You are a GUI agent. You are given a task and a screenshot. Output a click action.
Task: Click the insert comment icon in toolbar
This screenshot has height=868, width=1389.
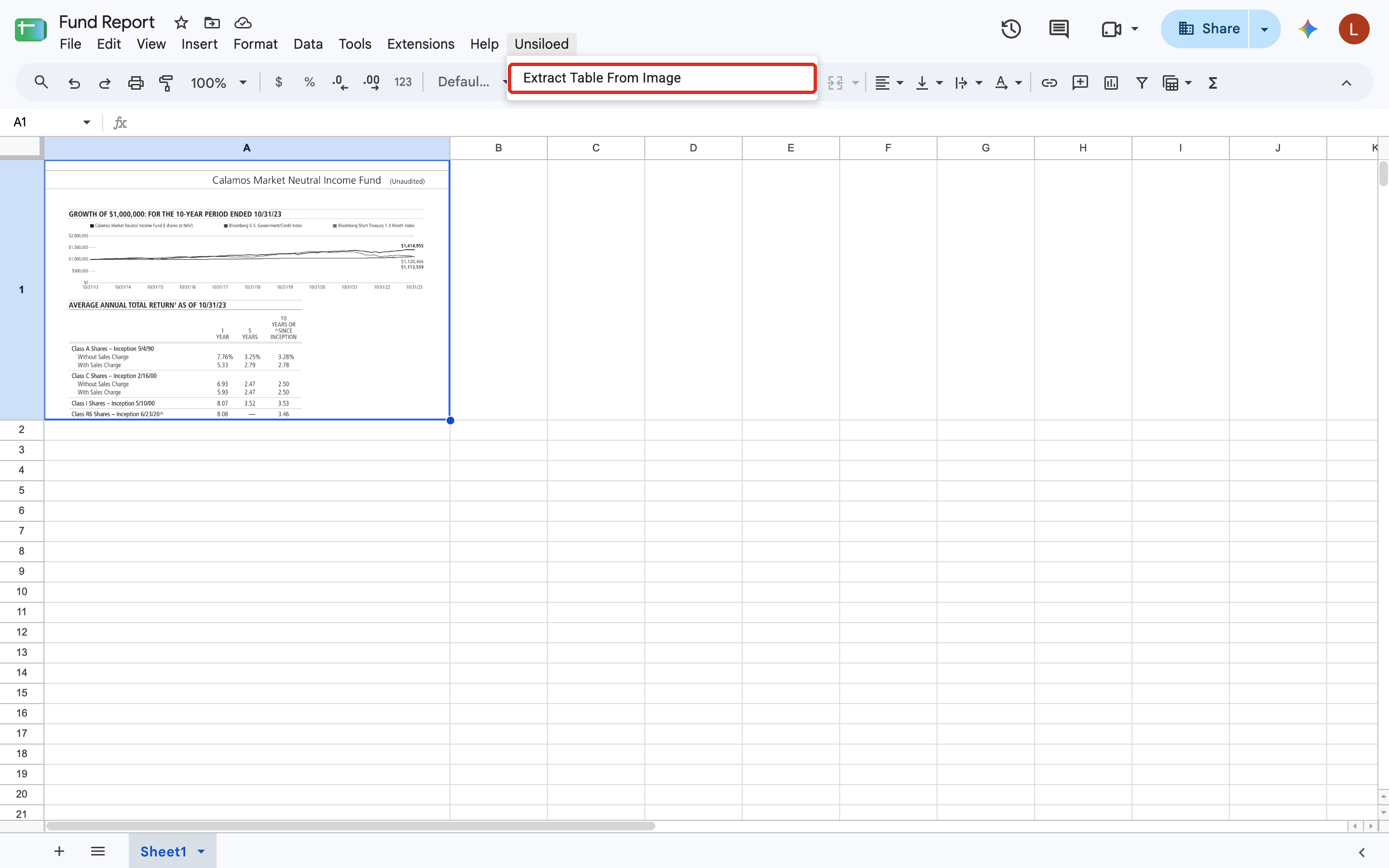click(x=1080, y=82)
